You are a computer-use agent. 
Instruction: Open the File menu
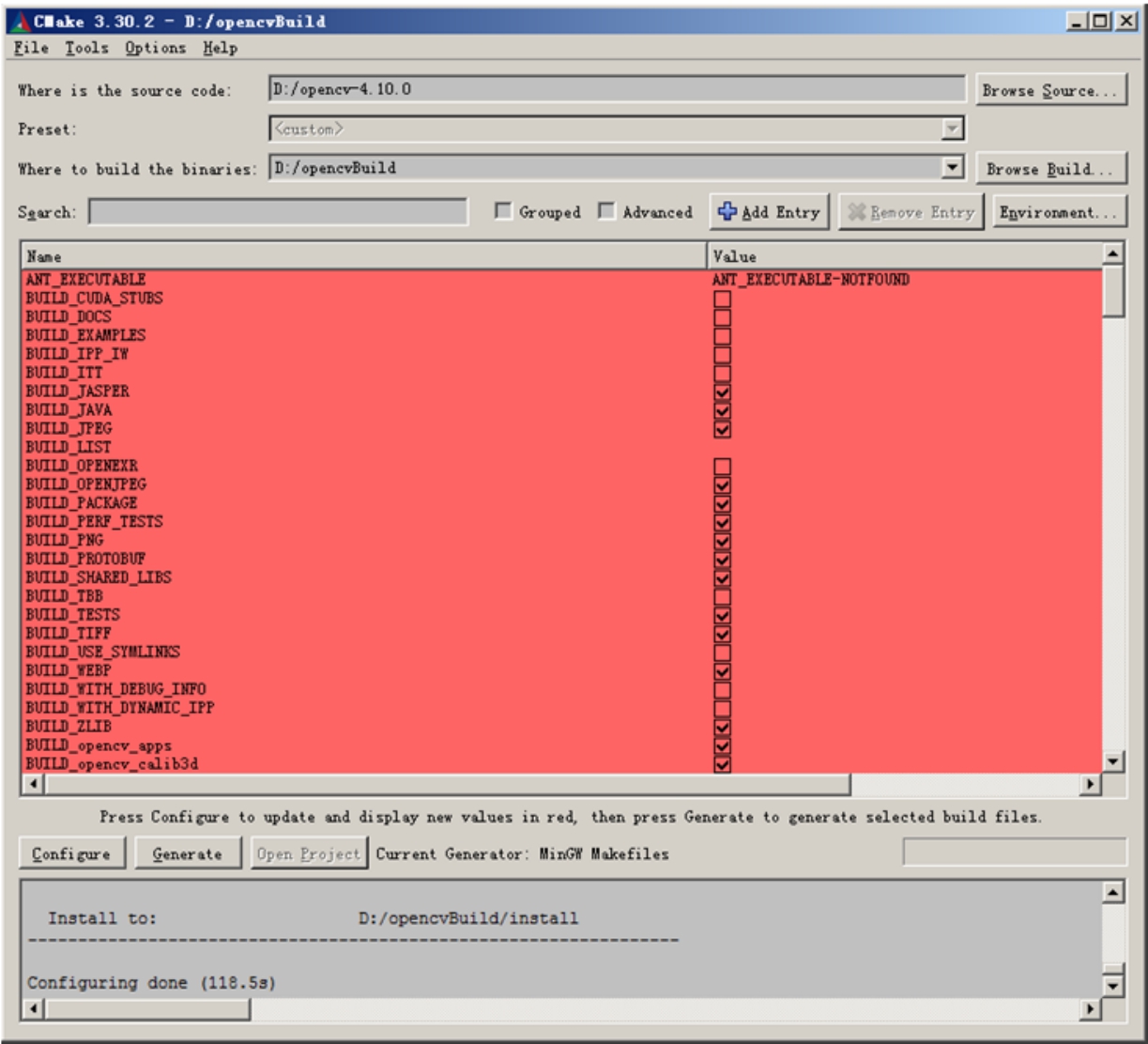pos(33,48)
